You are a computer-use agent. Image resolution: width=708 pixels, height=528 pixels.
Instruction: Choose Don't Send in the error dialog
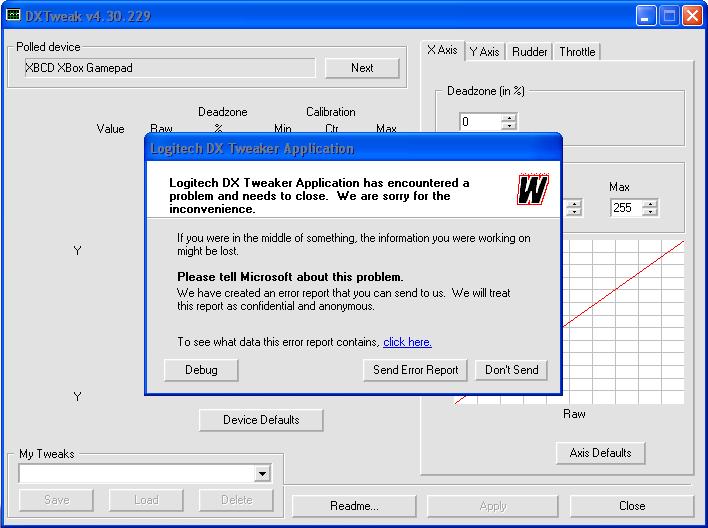tap(512, 370)
